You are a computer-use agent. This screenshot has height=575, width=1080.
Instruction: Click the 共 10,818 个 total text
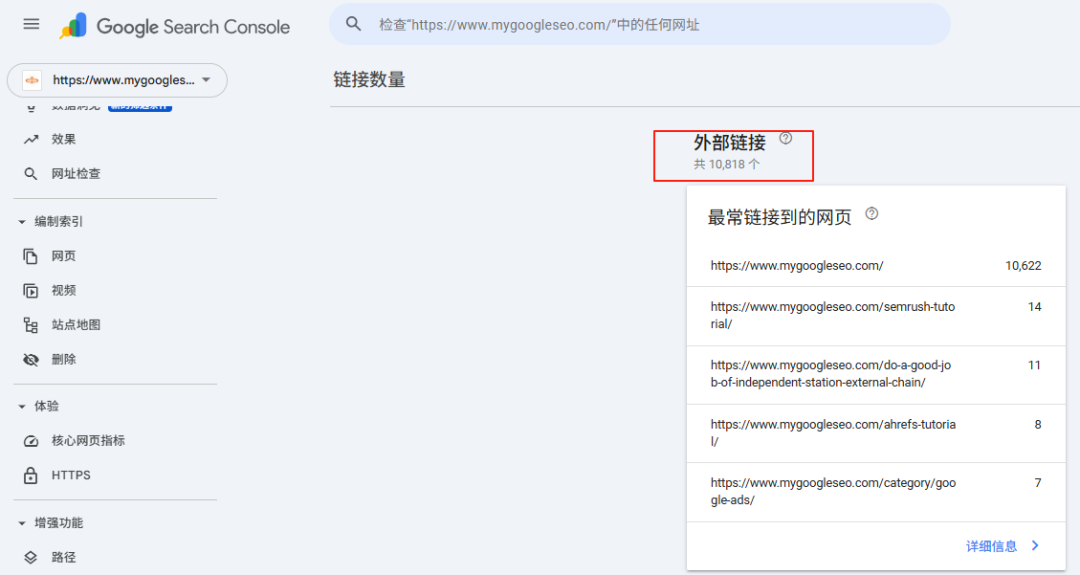point(727,165)
